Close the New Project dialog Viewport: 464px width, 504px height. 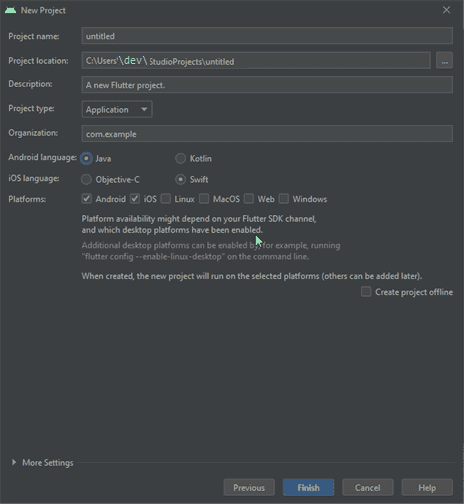[446, 10]
